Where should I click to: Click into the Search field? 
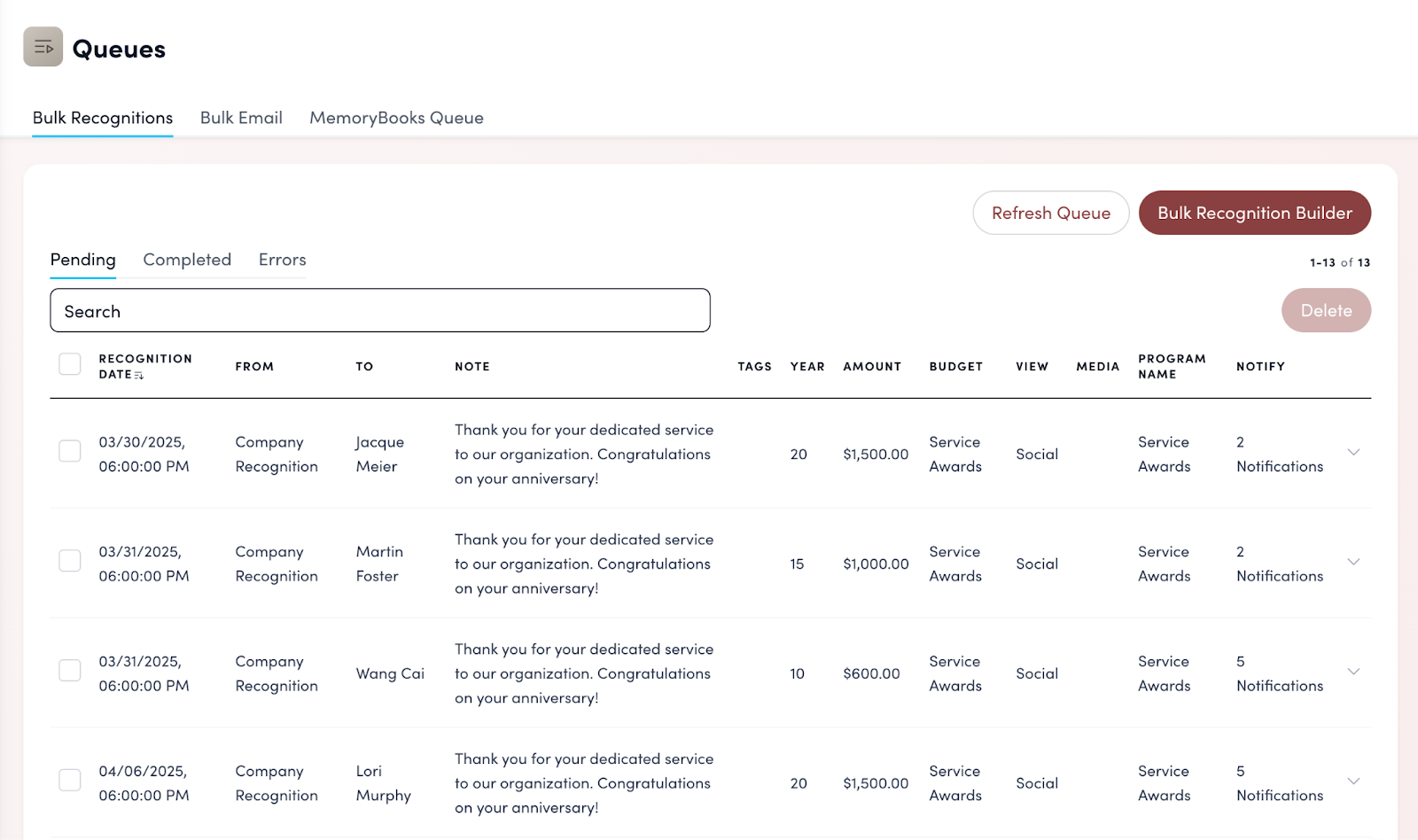380,311
